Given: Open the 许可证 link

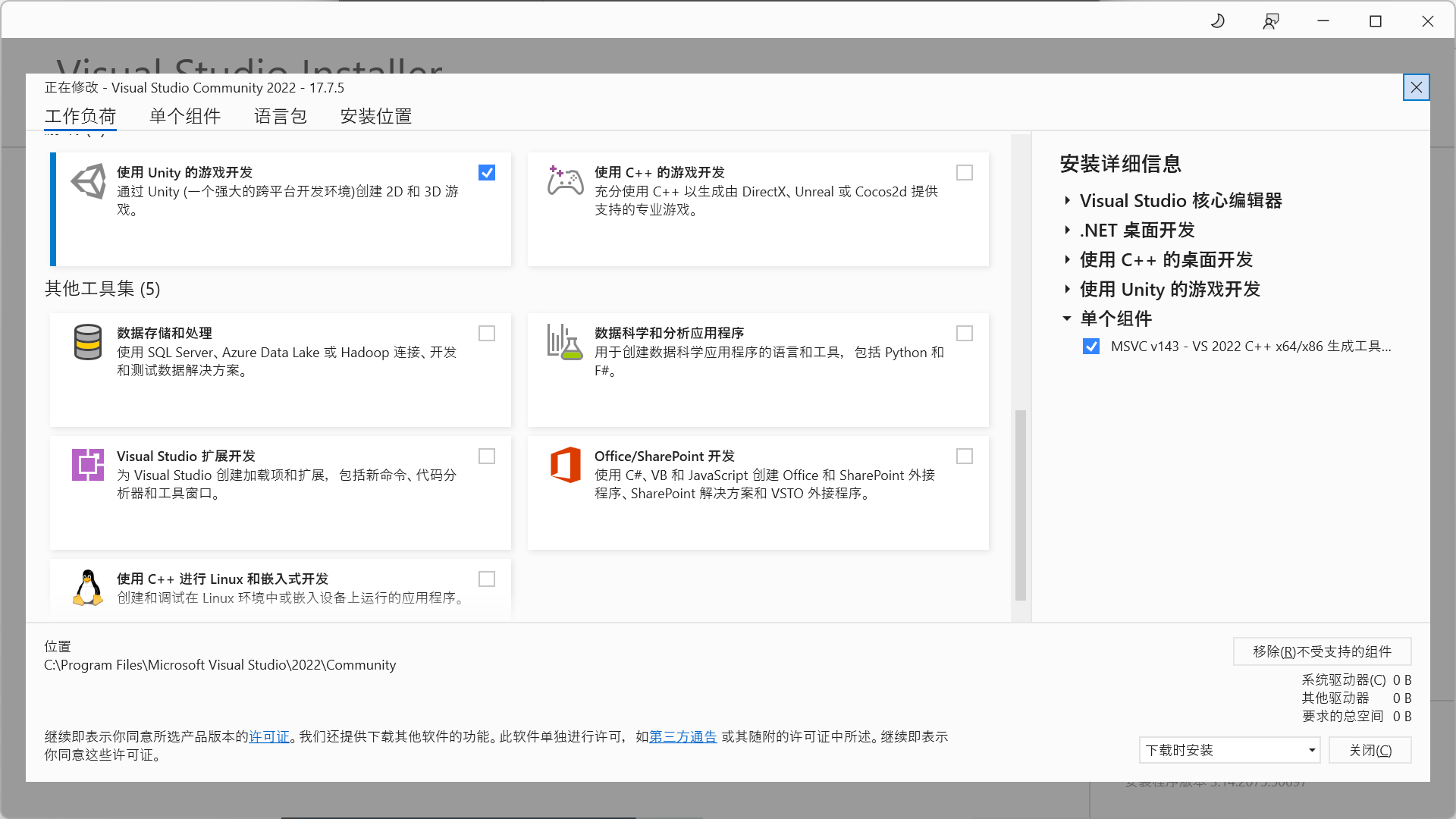Looking at the screenshot, I should (x=269, y=737).
